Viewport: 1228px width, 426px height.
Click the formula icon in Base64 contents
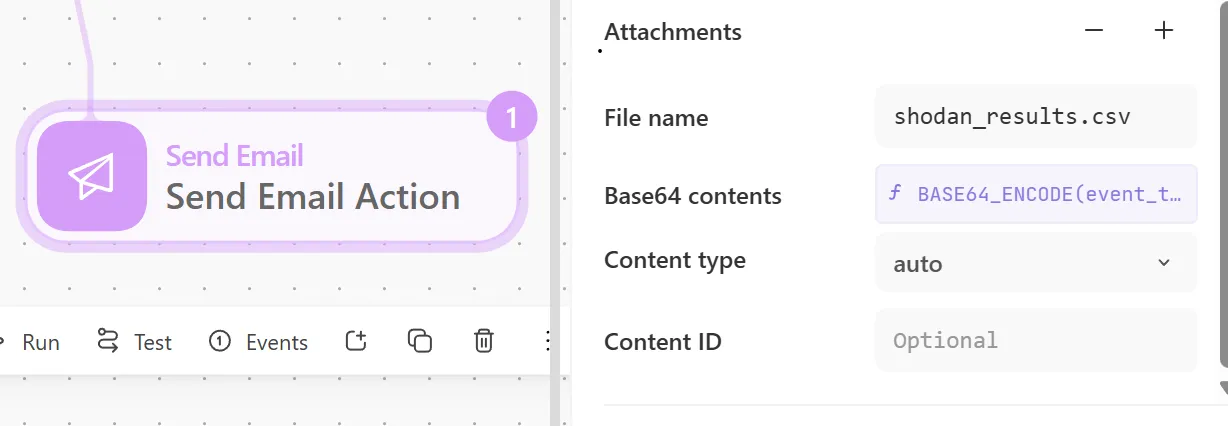pyautogui.click(x=895, y=194)
